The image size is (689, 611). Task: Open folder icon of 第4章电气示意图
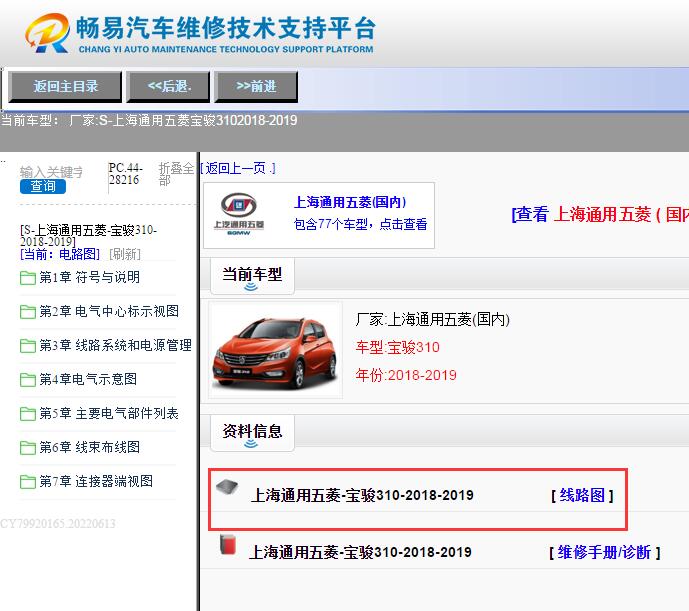tap(28, 379)
